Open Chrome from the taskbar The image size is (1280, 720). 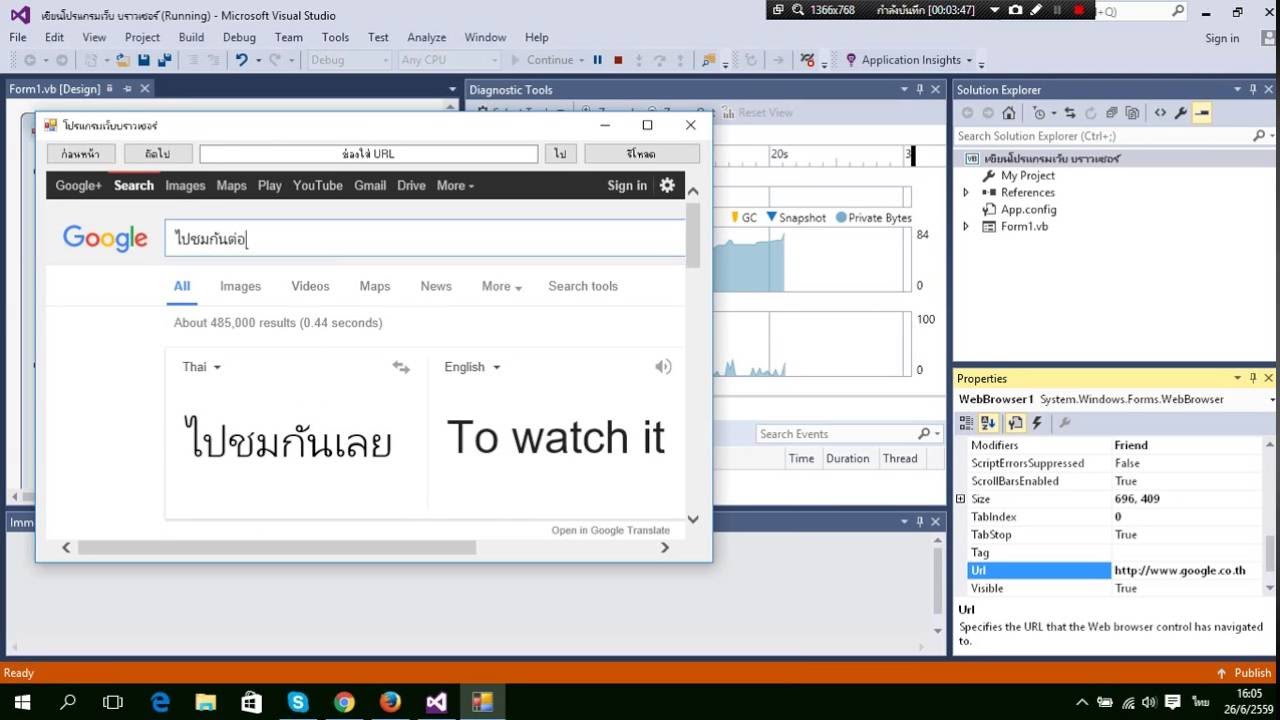(x=344, y=702)
